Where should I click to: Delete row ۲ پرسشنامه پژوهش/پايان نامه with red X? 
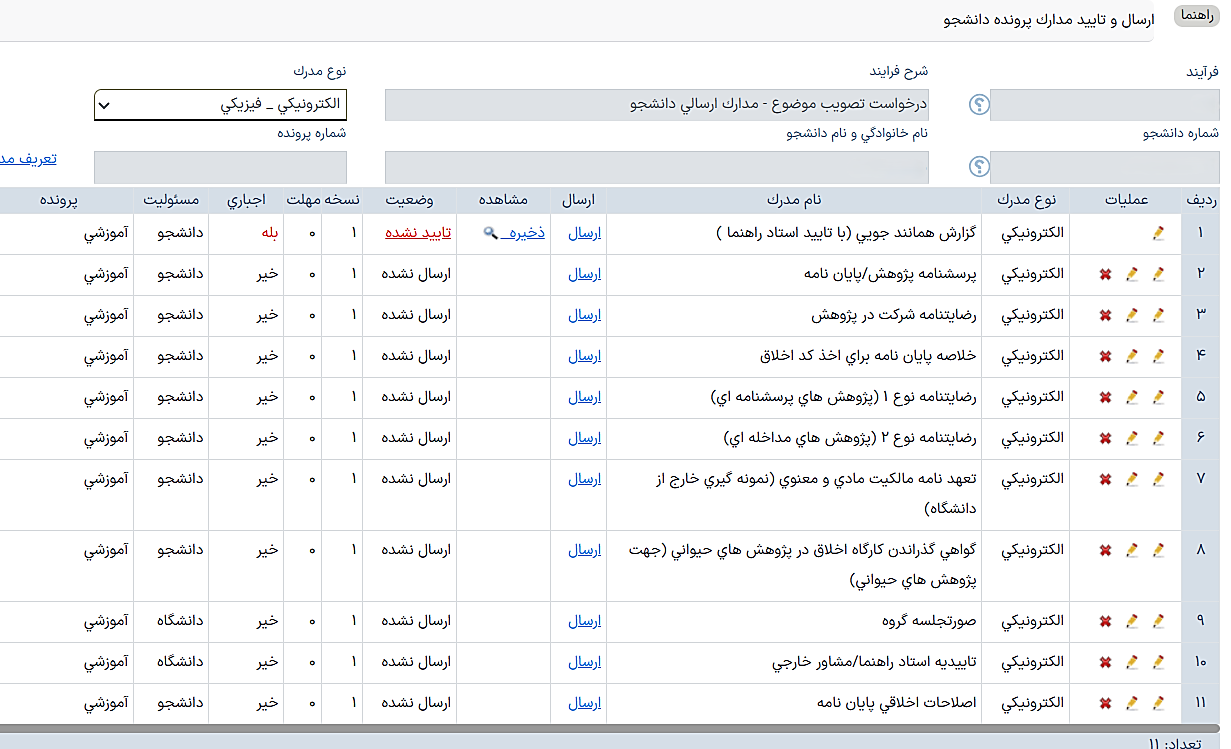(x=1105, y=274)
